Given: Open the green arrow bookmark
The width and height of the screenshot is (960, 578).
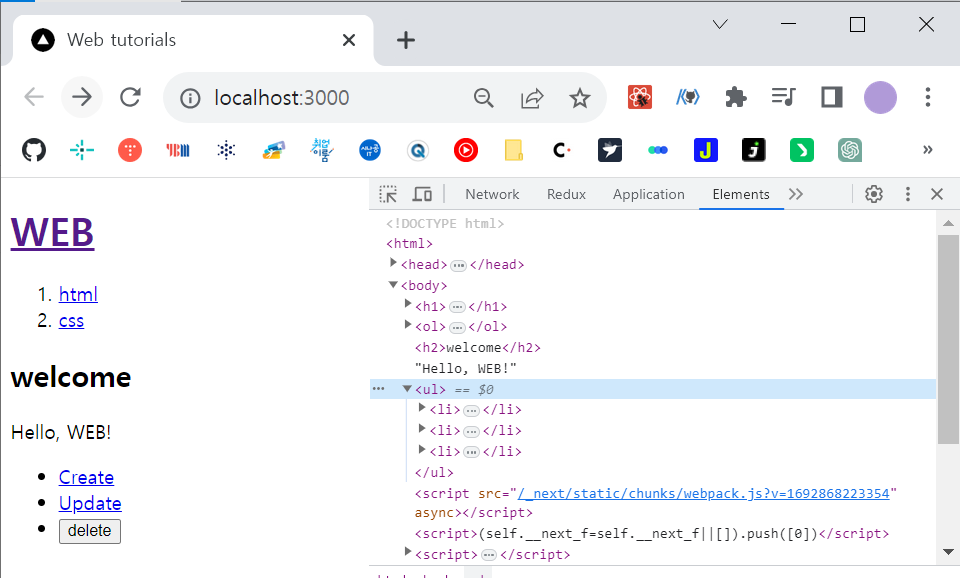Looking at the screenshot, I should point(801,150).
